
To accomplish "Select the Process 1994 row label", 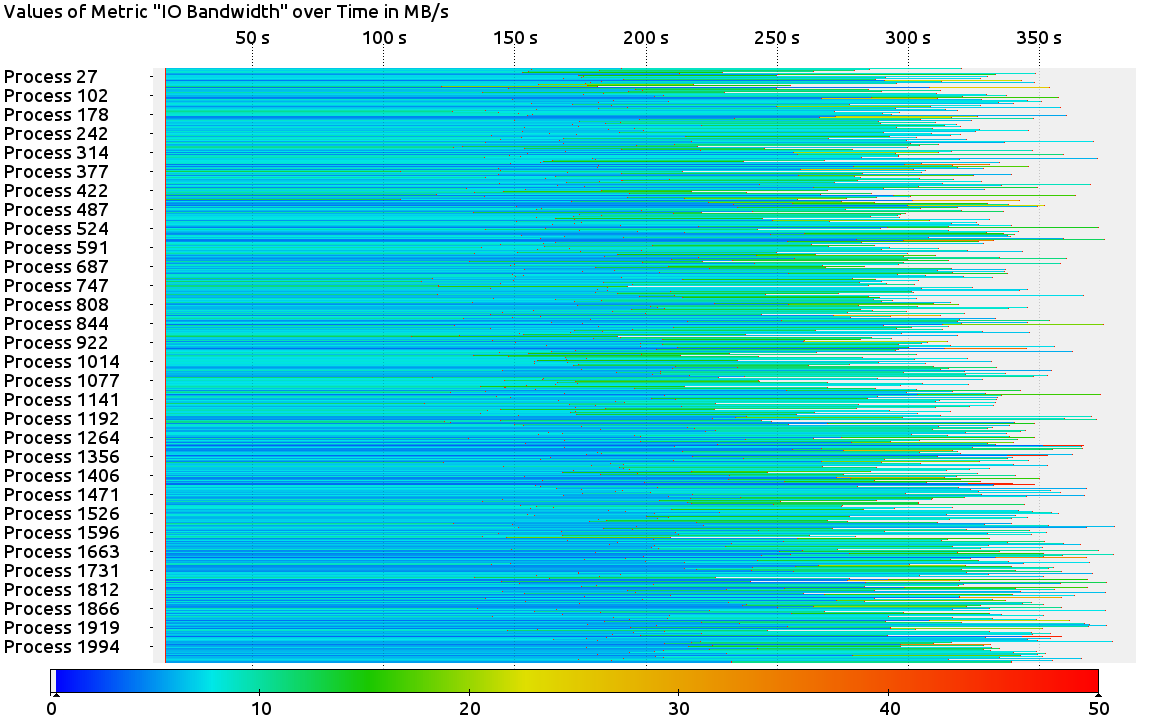I will click(x=61, y=647).
